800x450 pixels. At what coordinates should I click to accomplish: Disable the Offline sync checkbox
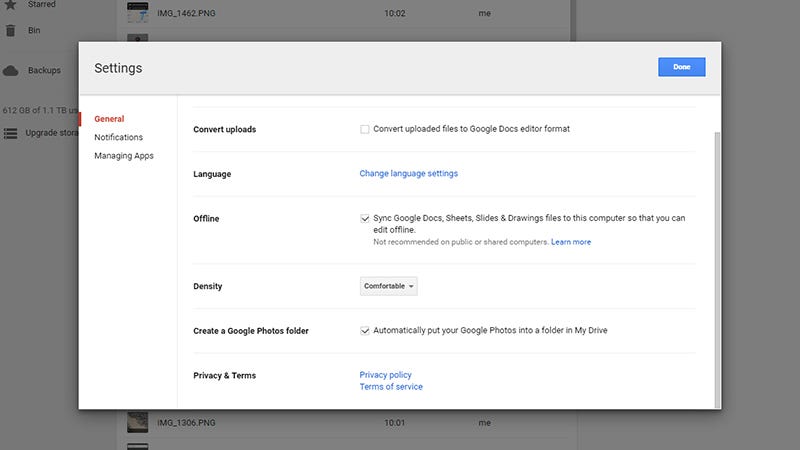(364, 218)
